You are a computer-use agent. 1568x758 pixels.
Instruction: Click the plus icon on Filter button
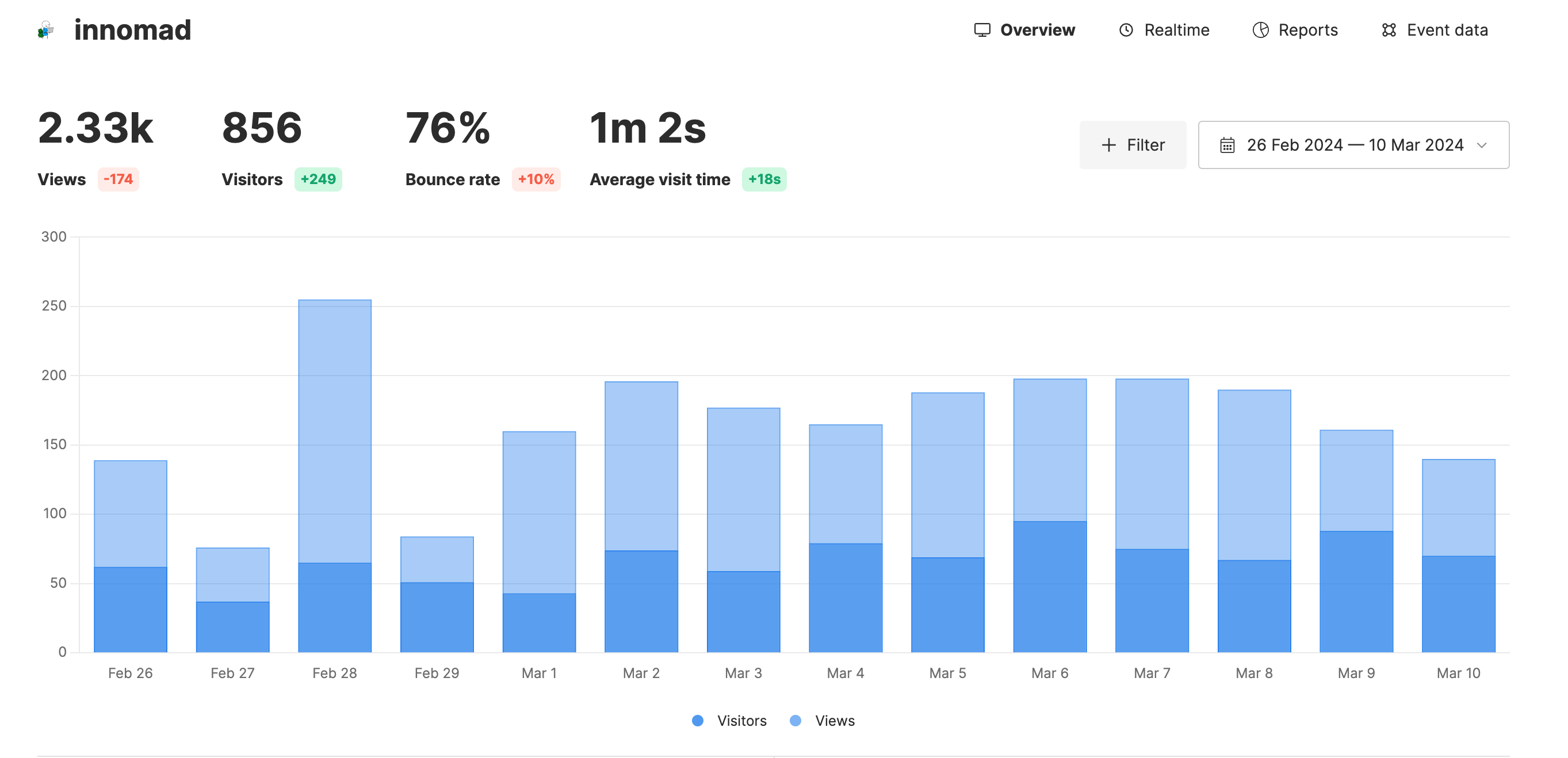(1108, 145)
